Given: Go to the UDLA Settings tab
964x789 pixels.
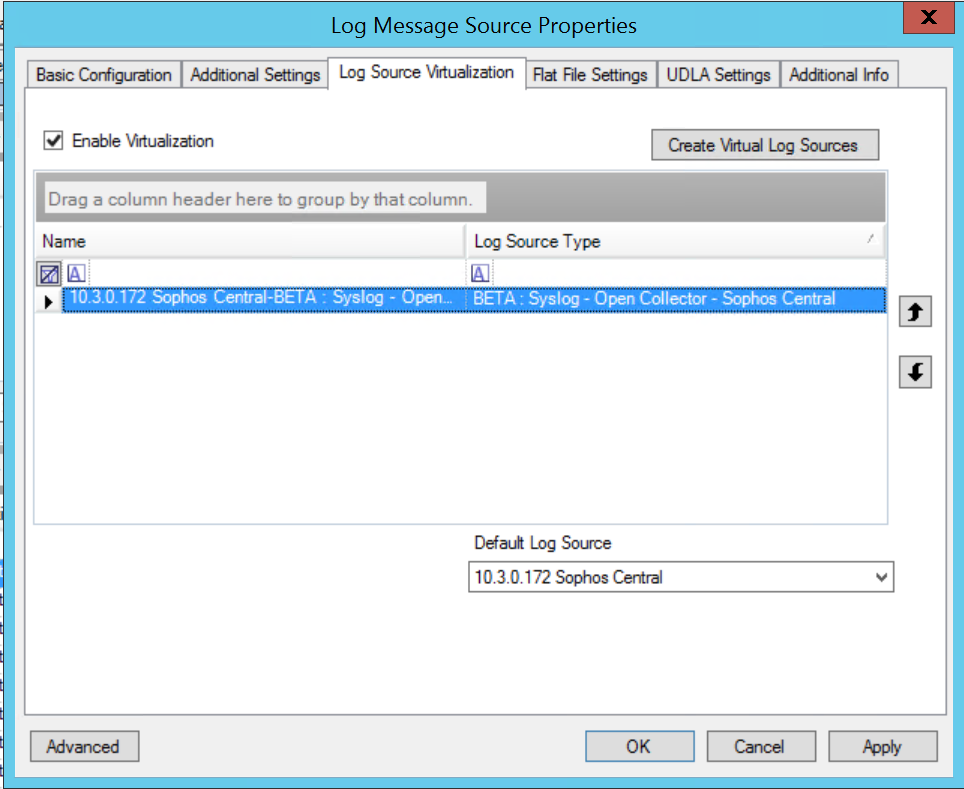Looking at the screenshot, I should (718, 75).
